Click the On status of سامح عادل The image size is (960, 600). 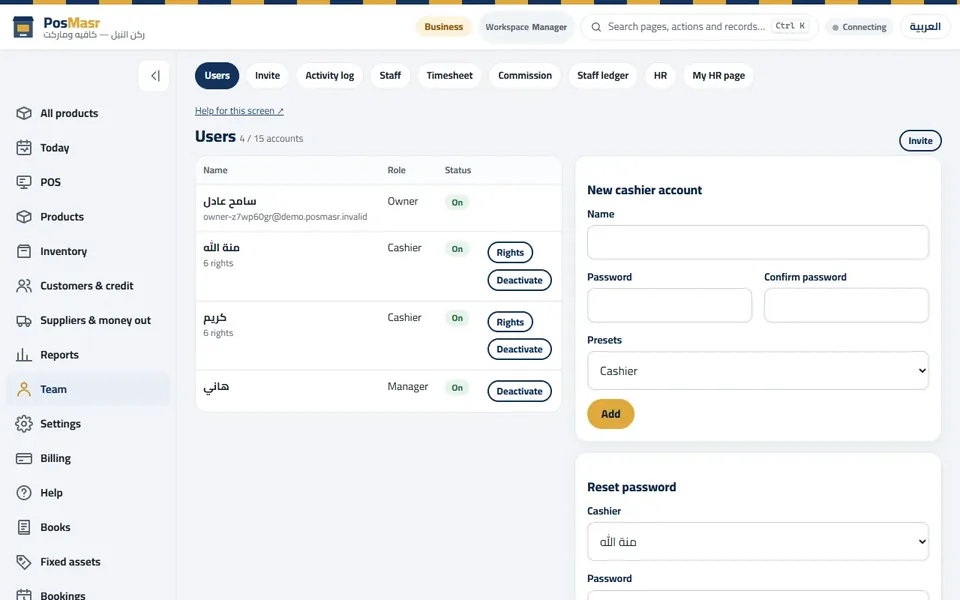click(457, 203)
